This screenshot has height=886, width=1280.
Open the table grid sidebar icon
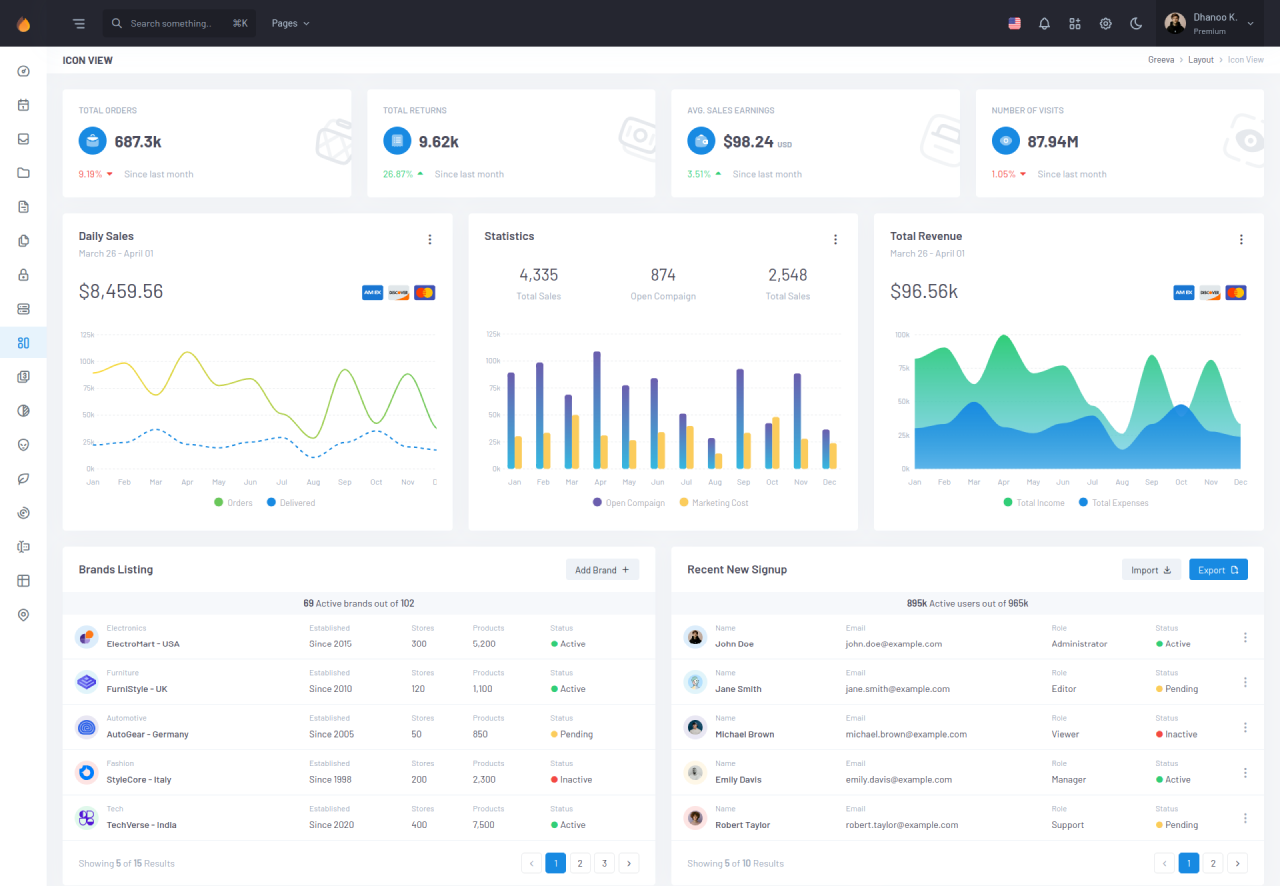pos(23,581)
